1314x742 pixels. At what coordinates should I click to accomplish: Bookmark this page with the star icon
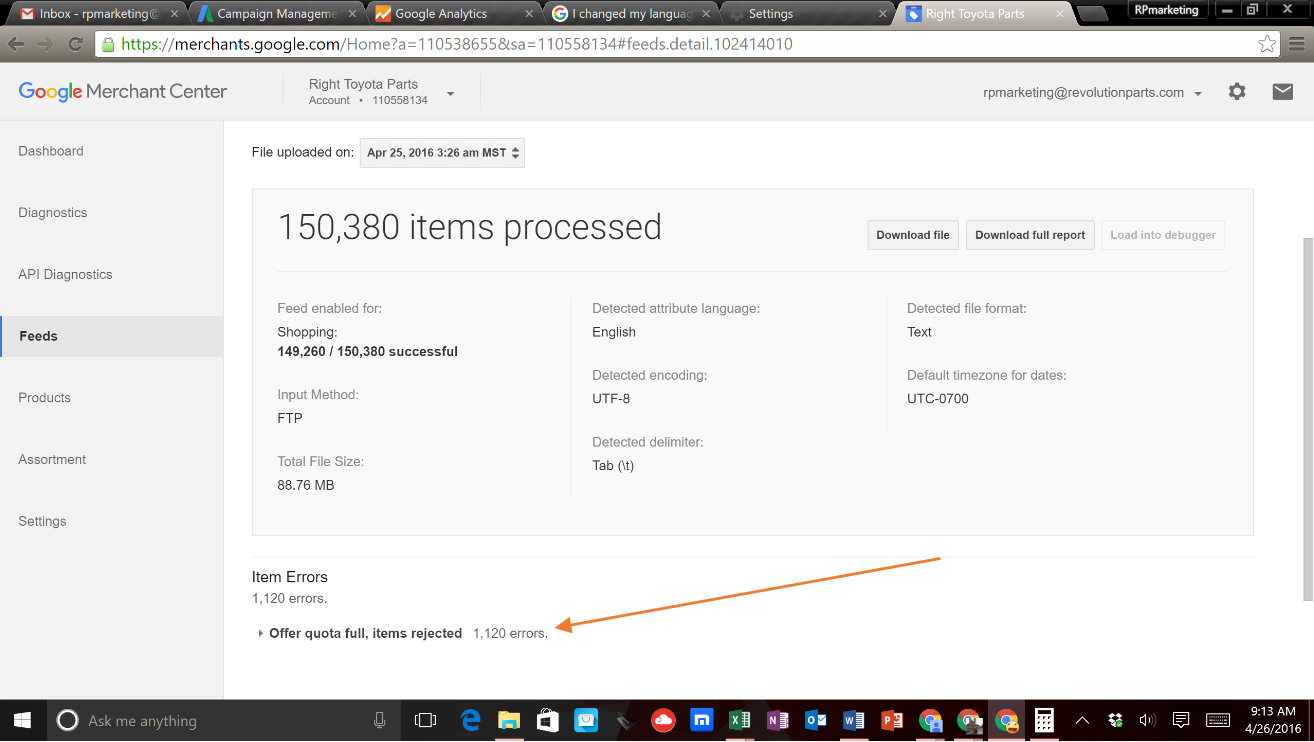coord(1267,44)
